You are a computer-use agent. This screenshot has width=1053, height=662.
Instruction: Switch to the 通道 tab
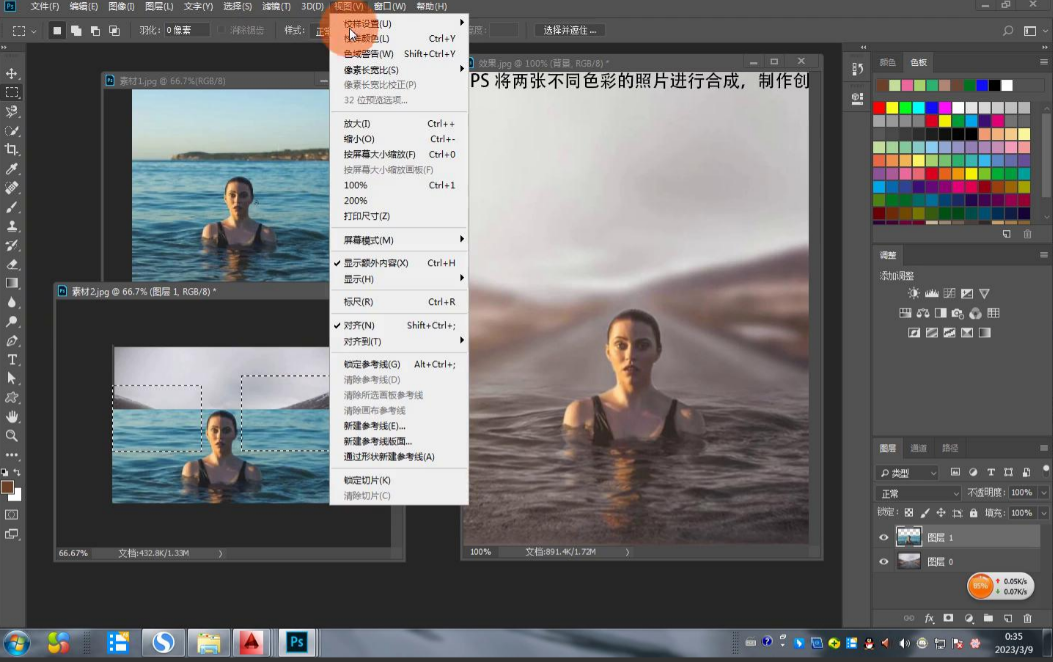pyautogui.click(x=918, y=448)
